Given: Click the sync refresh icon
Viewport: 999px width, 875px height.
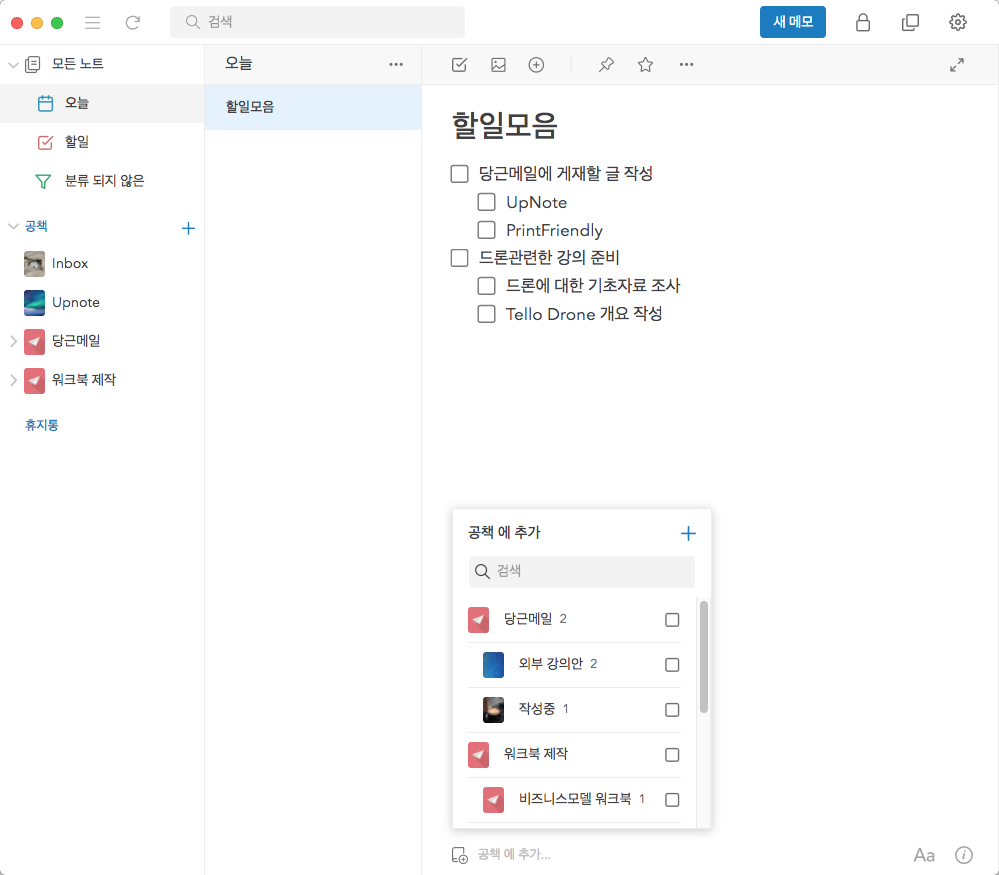Looking at the screenshot, I should click(x=133, y=23).
